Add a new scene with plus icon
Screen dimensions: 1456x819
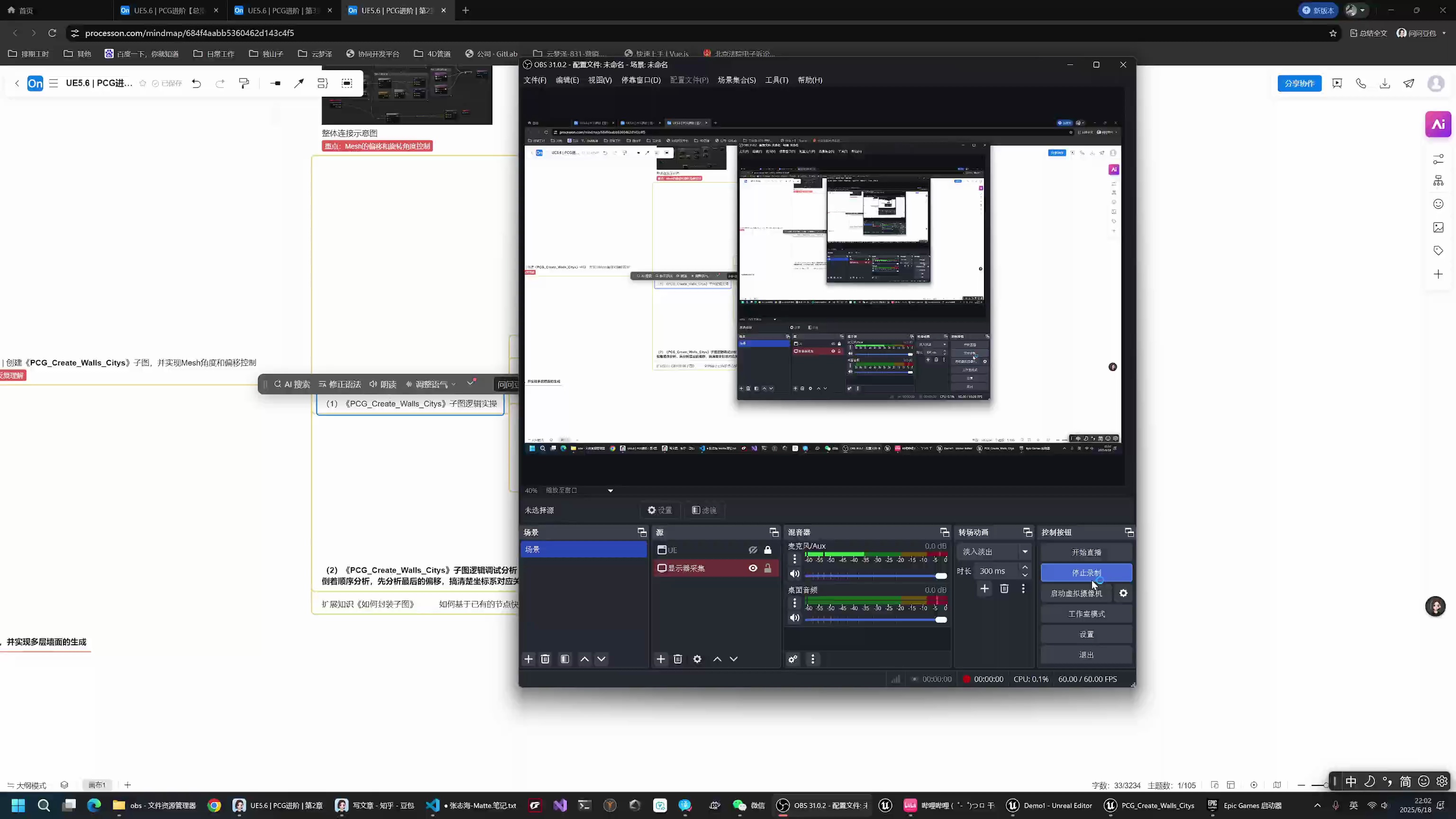pos(528,659)
